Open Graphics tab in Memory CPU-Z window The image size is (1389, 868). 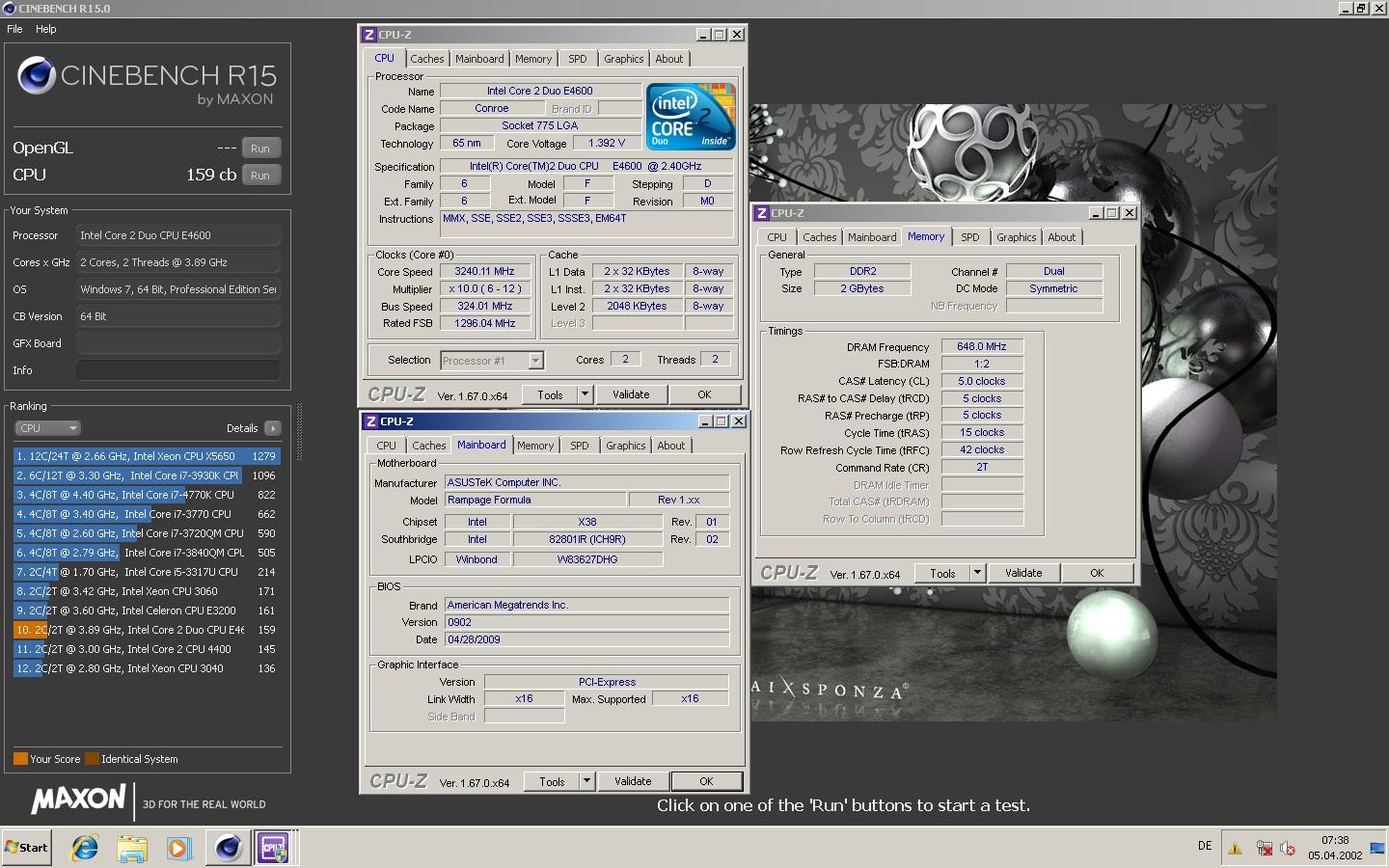click(x=1017, y=237)
